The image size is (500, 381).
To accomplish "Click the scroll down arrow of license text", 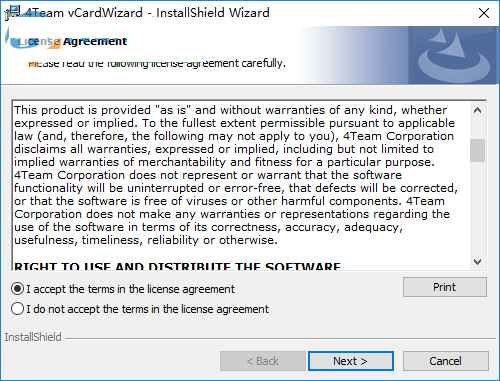I will 477,262.
